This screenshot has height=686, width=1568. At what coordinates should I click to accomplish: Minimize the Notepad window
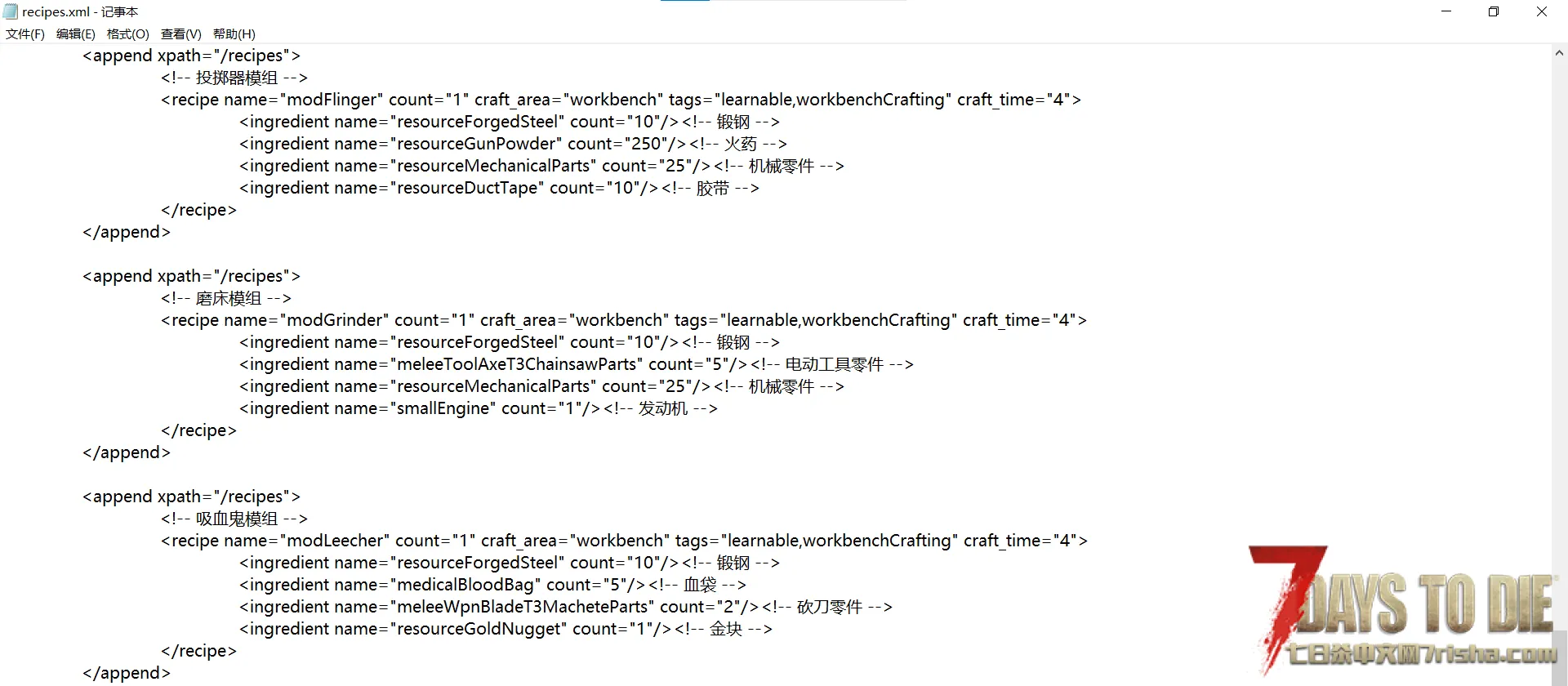pos(1446,11)
